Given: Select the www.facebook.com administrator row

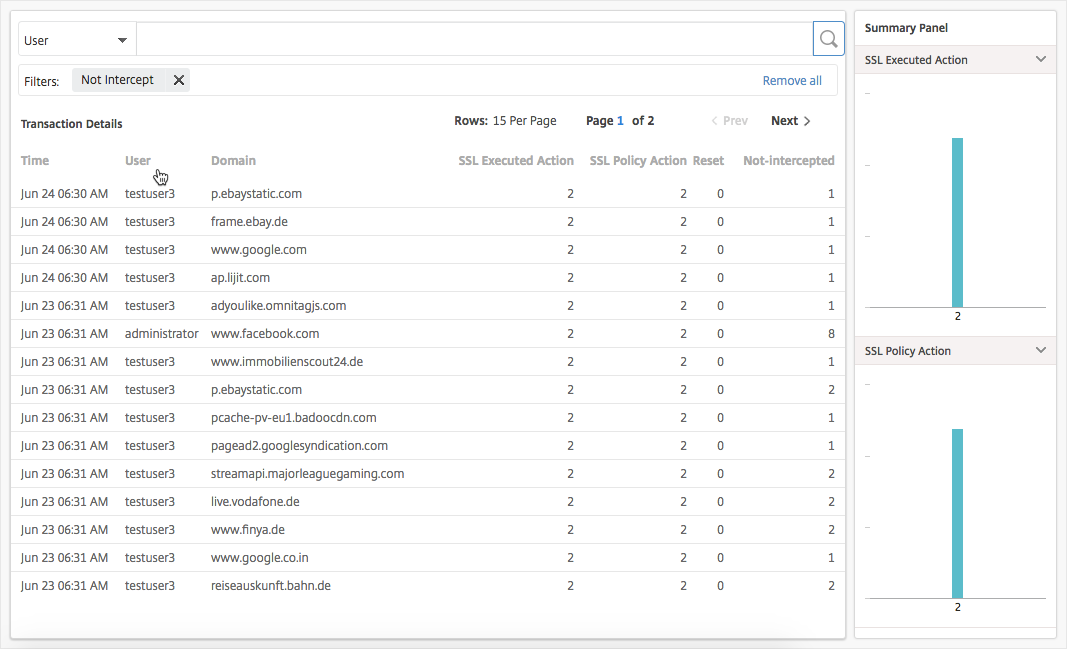Looking at the screenshot, I should (265, 334).
